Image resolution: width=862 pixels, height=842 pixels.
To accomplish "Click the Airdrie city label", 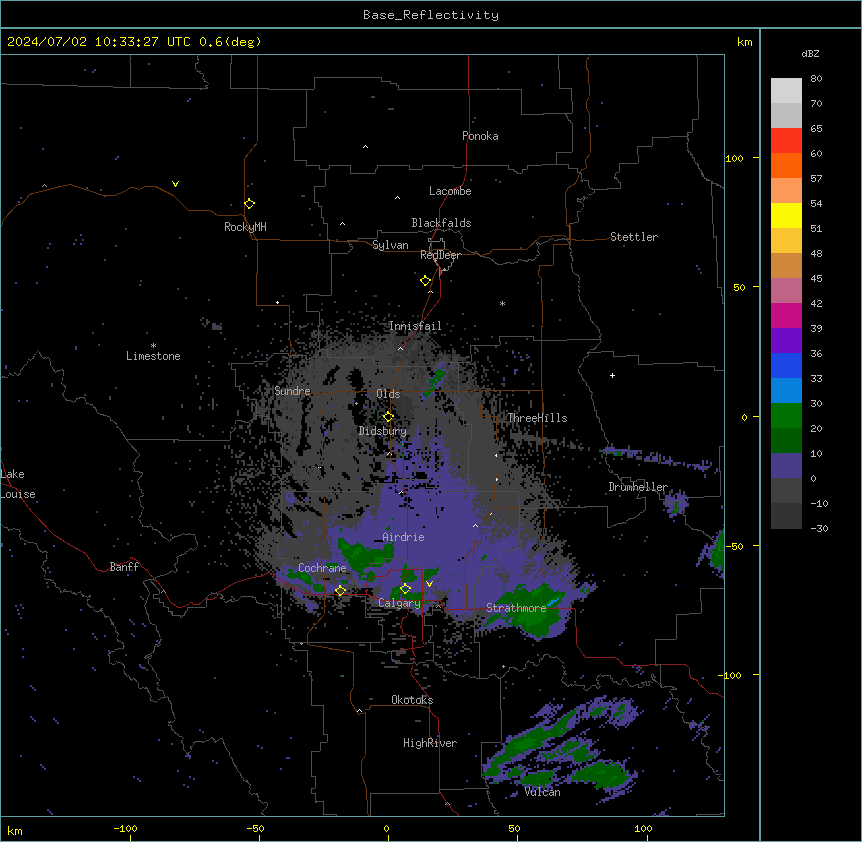I will pyautogui.click(x=404, y=537).
